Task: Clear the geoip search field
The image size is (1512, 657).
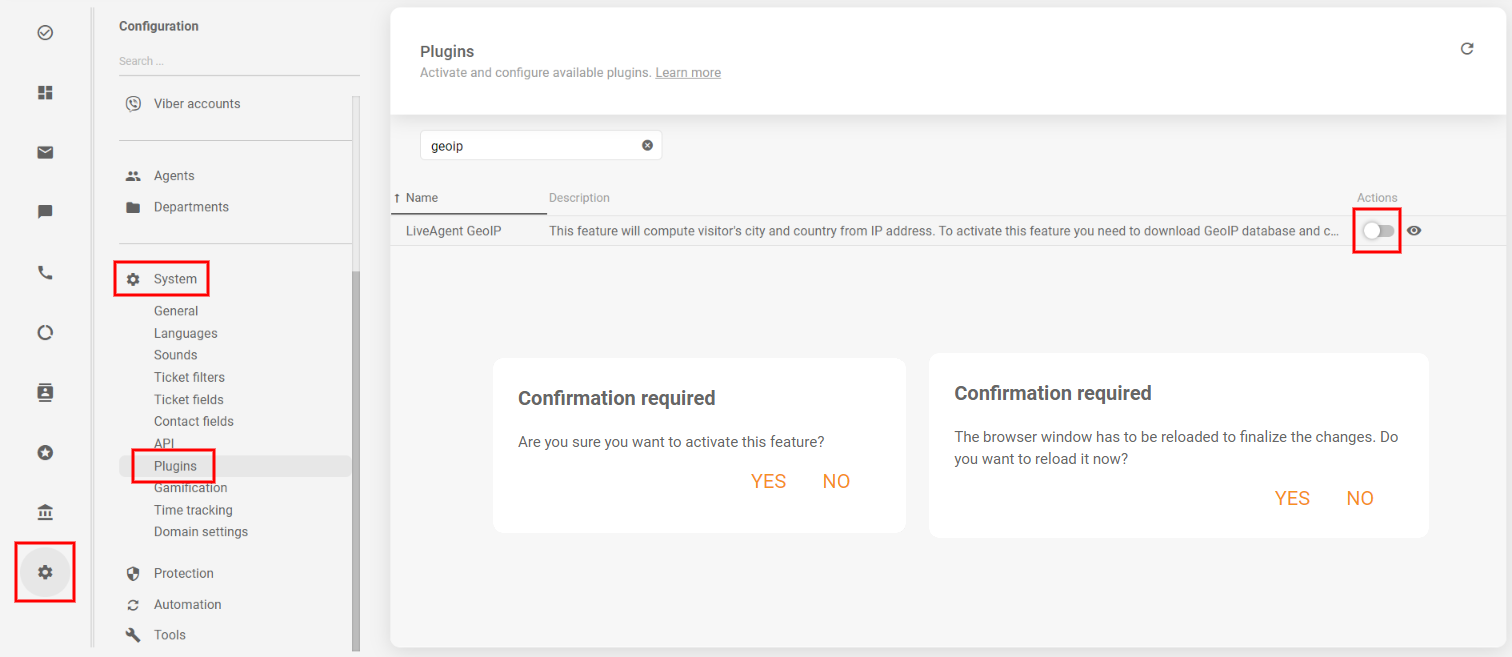Action: [x=647, y=145]
